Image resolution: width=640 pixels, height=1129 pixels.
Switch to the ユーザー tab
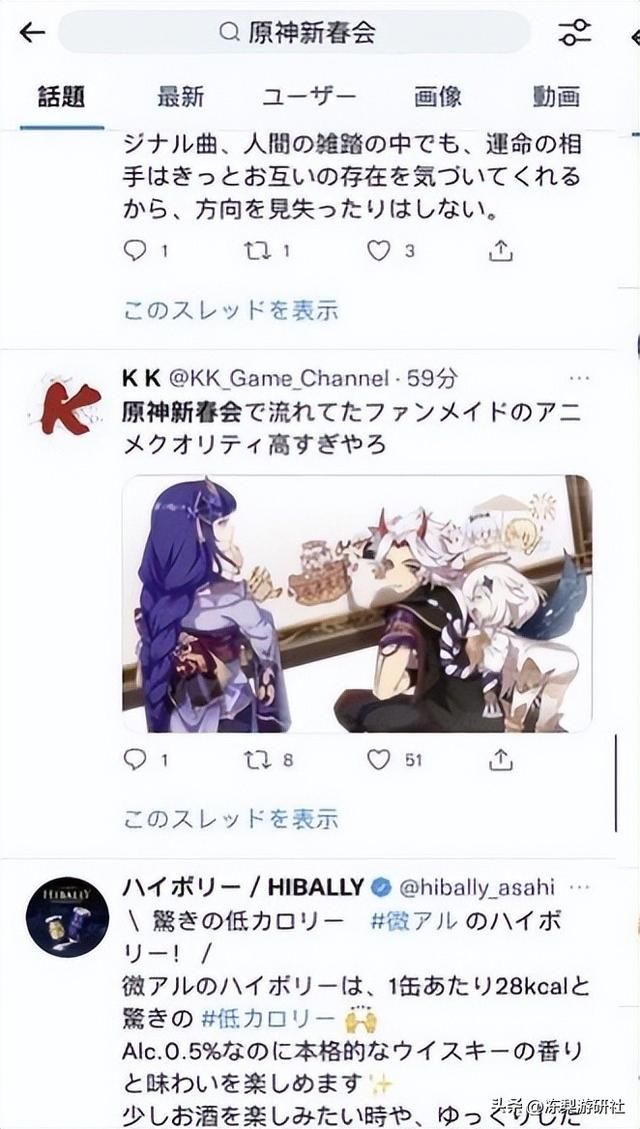click(x=309, y=96)
